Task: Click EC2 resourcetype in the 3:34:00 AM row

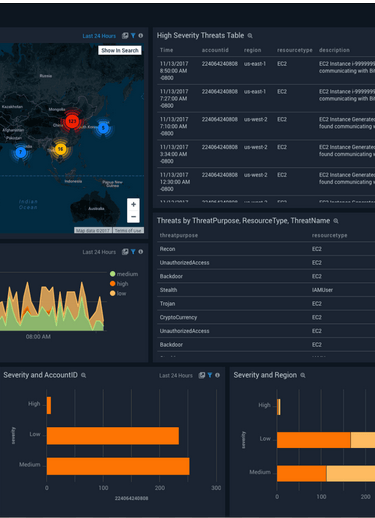Action: [282, 147]
